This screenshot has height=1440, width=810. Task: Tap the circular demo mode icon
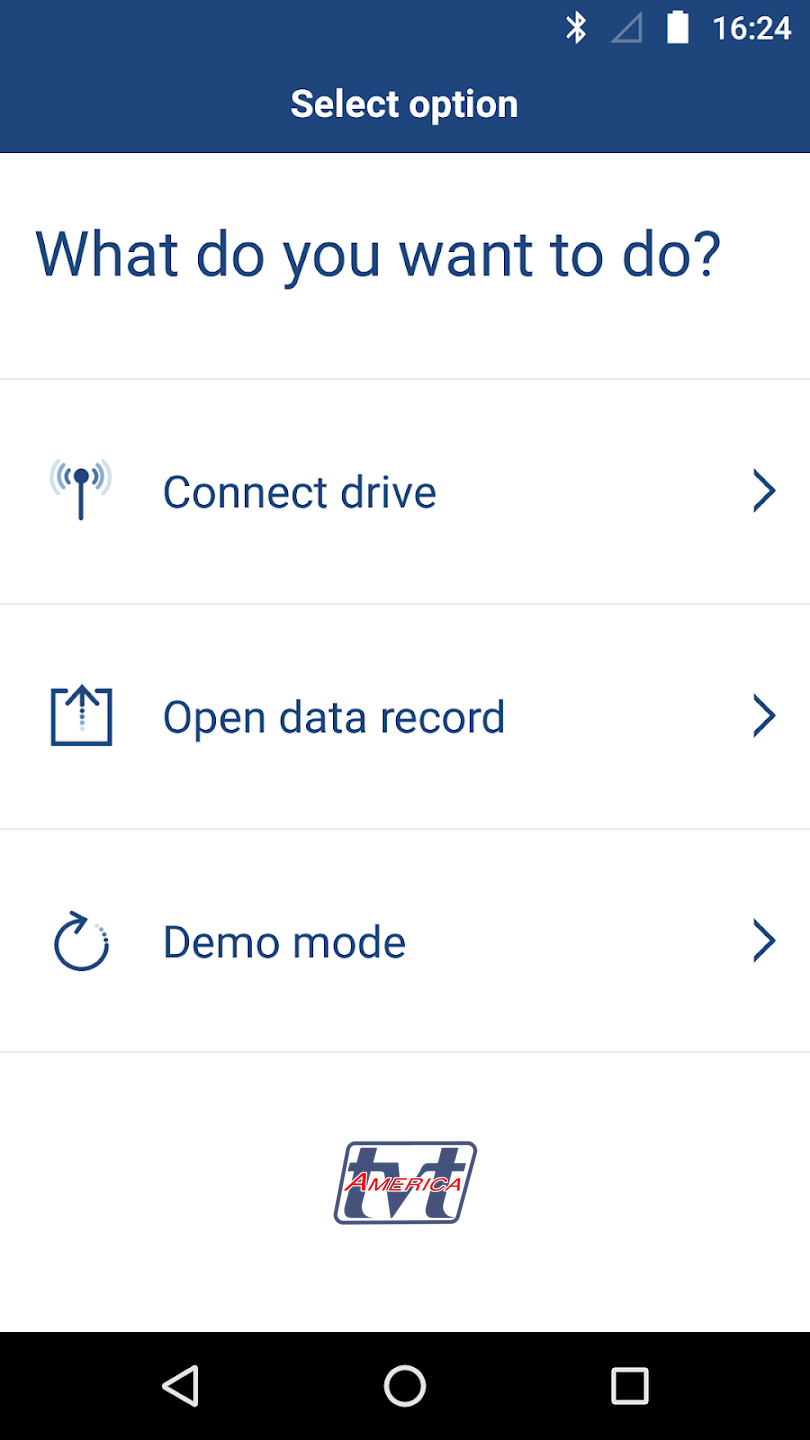pyautogui.click(x=81, y=942)
